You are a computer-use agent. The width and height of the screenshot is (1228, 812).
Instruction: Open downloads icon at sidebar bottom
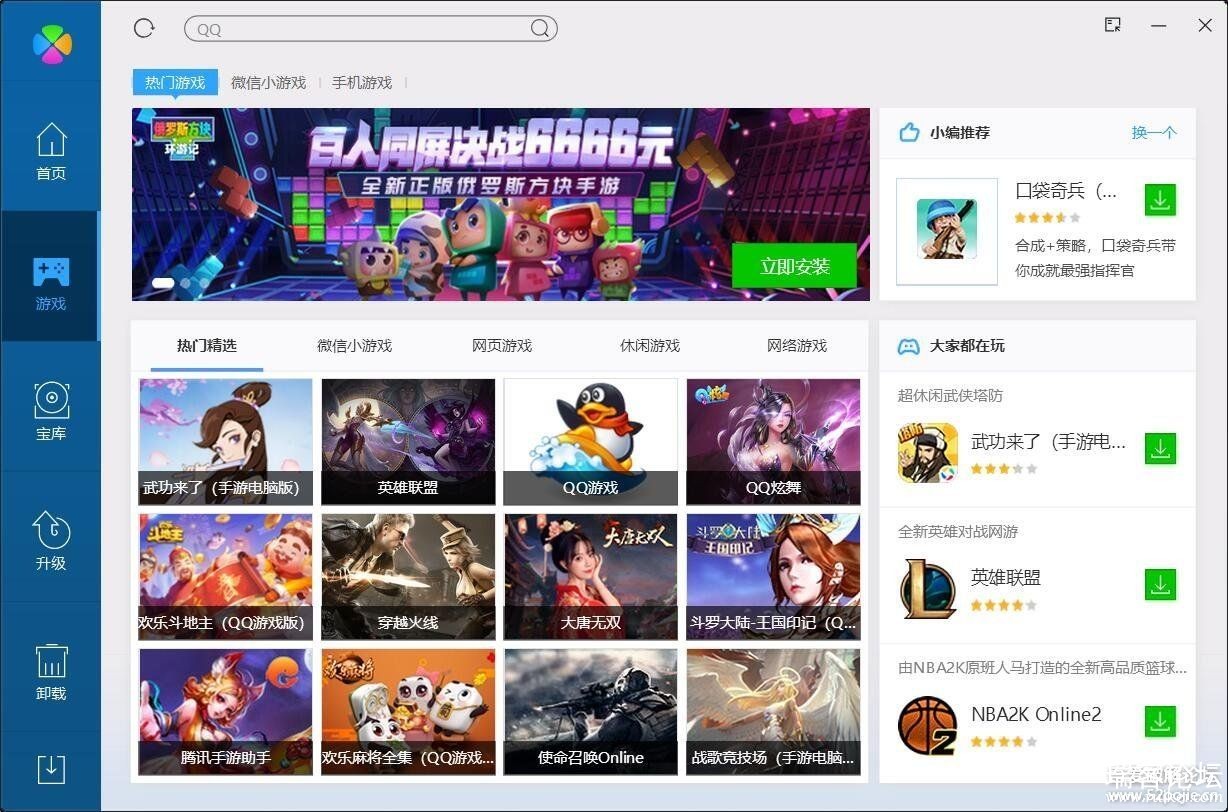[51, 769]
